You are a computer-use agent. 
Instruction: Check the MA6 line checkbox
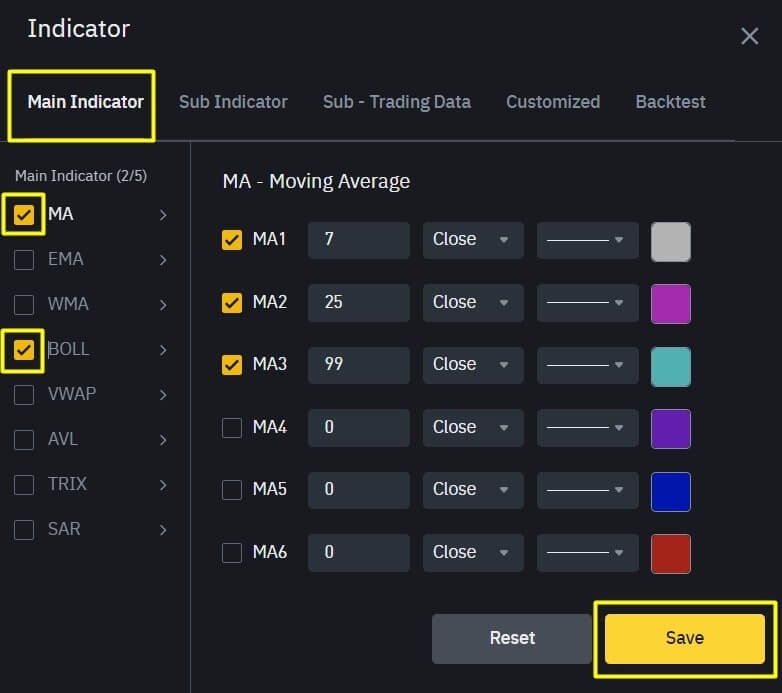pos(232,552)
